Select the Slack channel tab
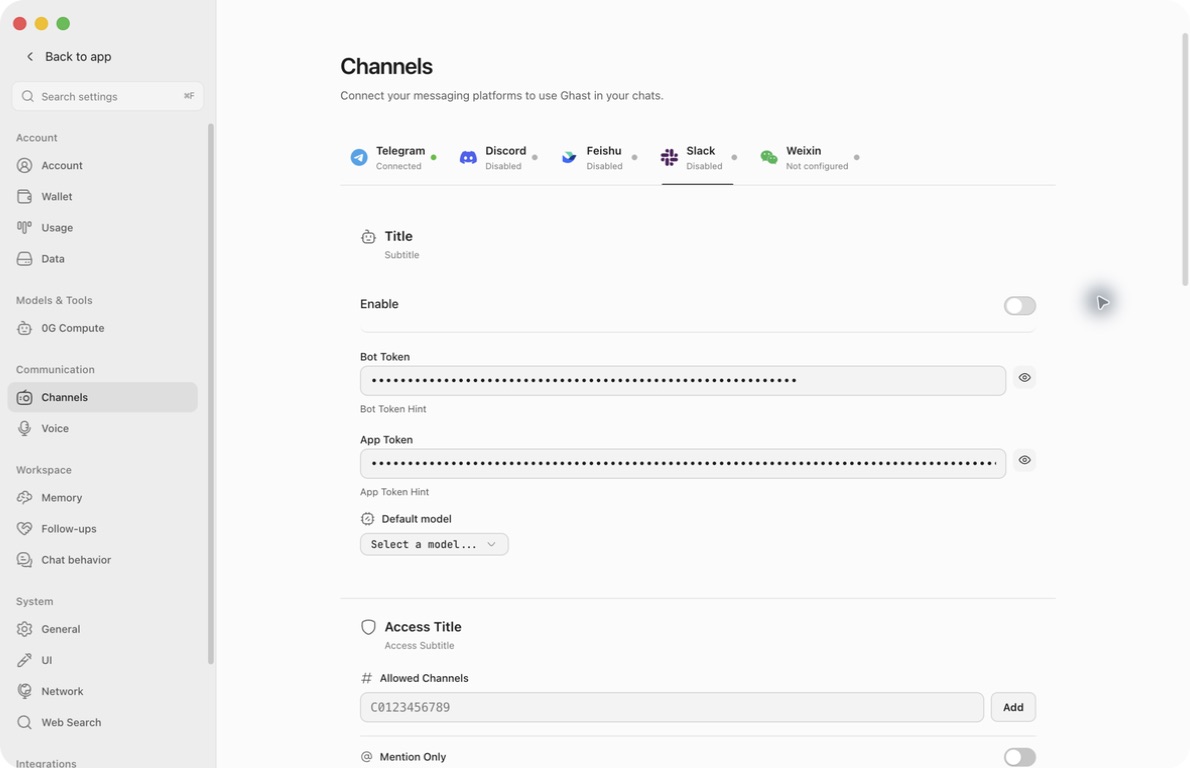The height and width of the screenshot is (768, 1190). 698,158
